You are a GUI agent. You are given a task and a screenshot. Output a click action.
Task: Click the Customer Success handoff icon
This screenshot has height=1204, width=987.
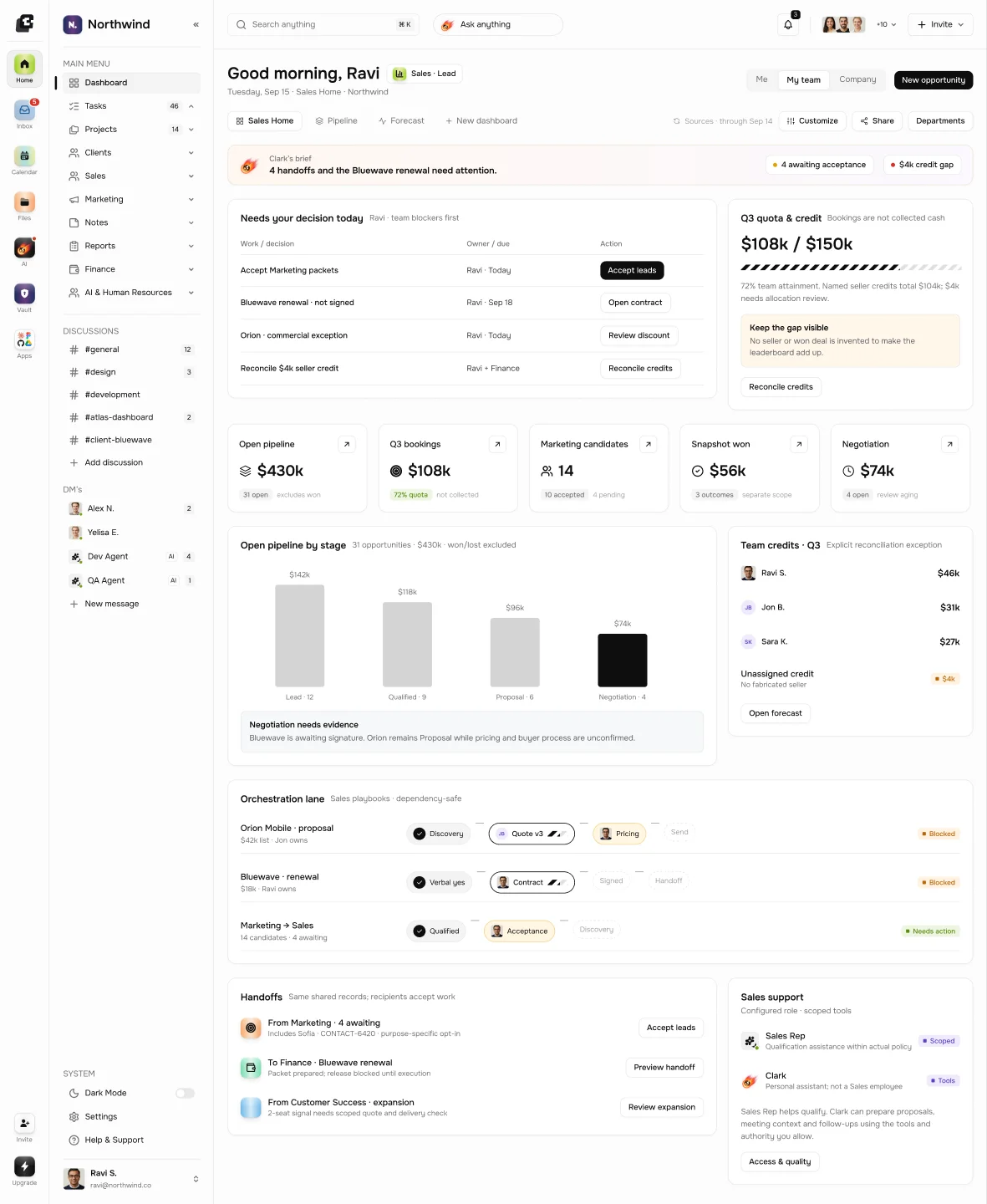251,1108
